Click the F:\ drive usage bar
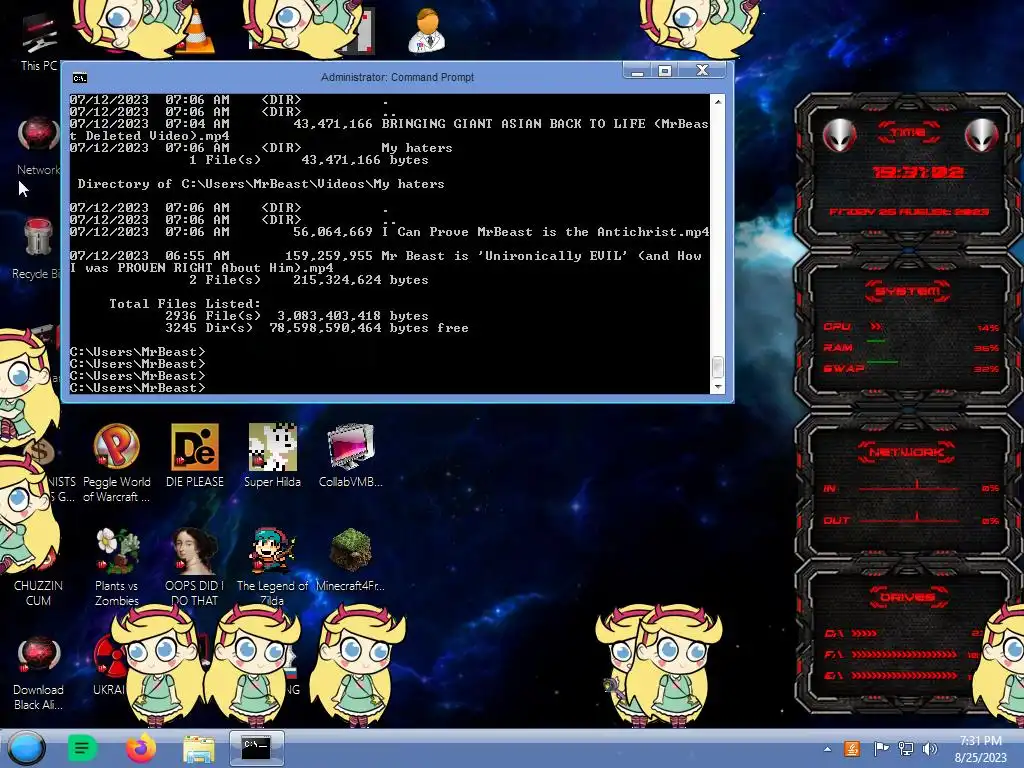The width and height of the screenshot is (1024, 768). (x=904, y=654)
